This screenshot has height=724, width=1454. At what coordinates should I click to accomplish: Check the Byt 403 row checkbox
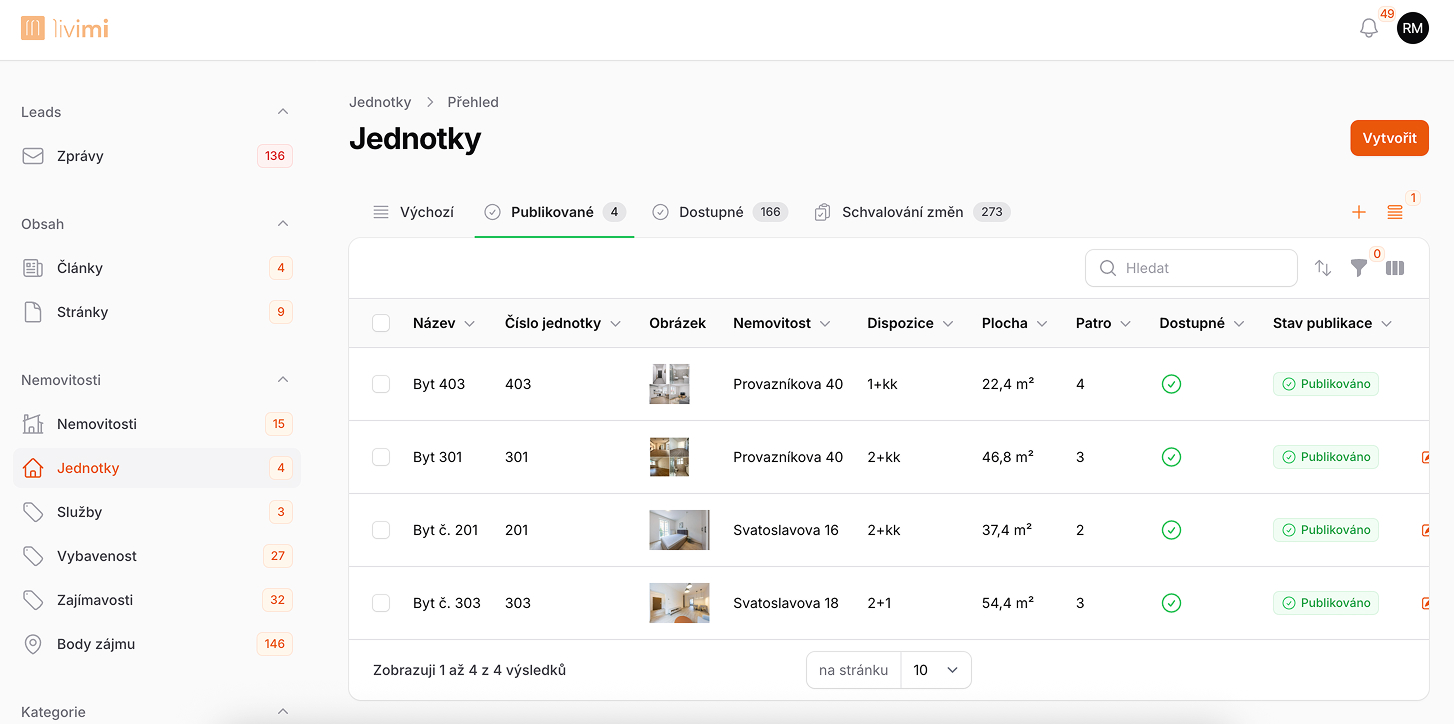coord(381,384)
